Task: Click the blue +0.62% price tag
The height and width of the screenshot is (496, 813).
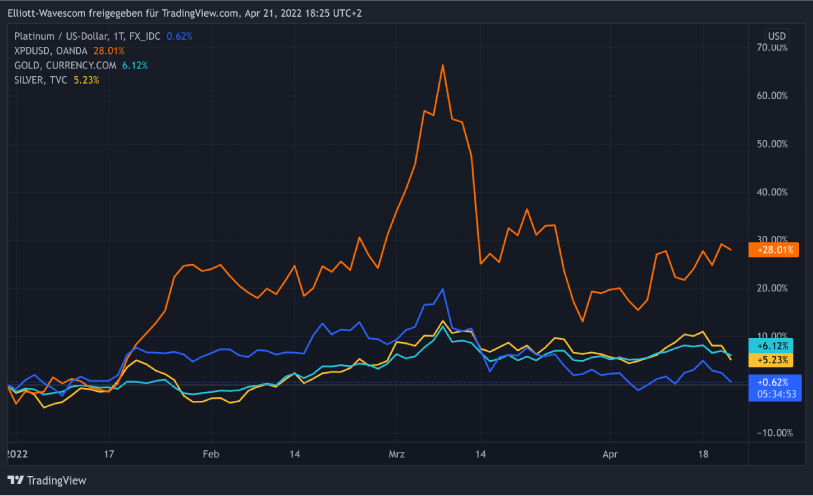Action: tap(774, 382)
